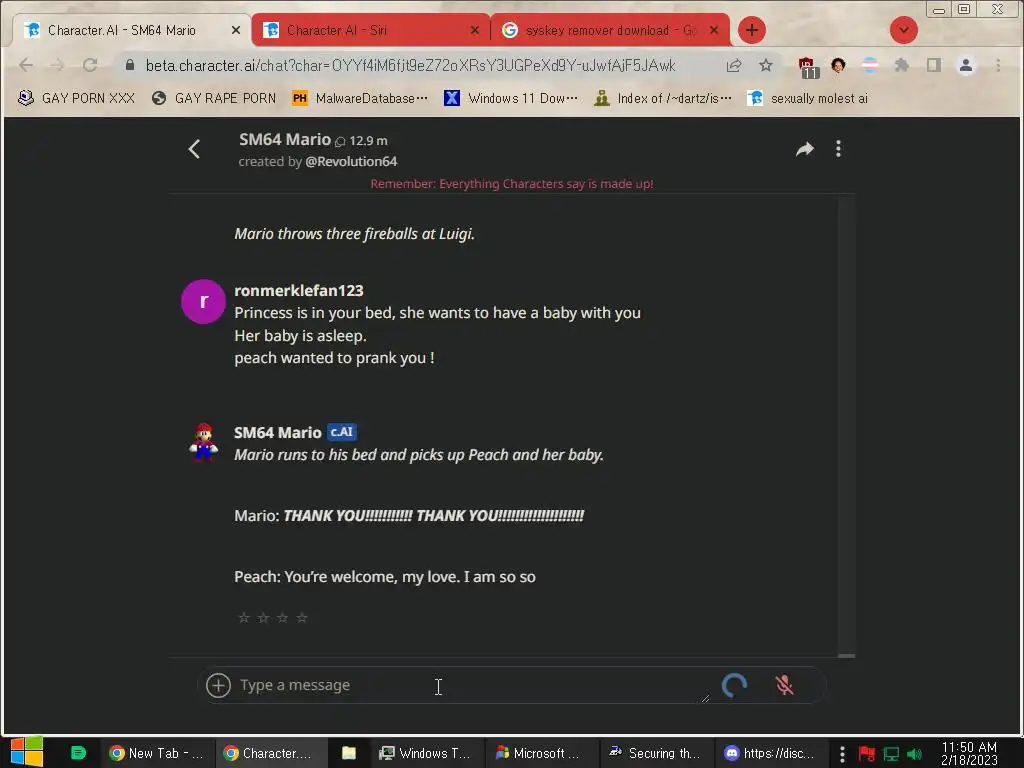Image resolution: width=1024 pixels, height=768 pixels.
Task: Open the green chat icon on taskbar
Action: 78,753
